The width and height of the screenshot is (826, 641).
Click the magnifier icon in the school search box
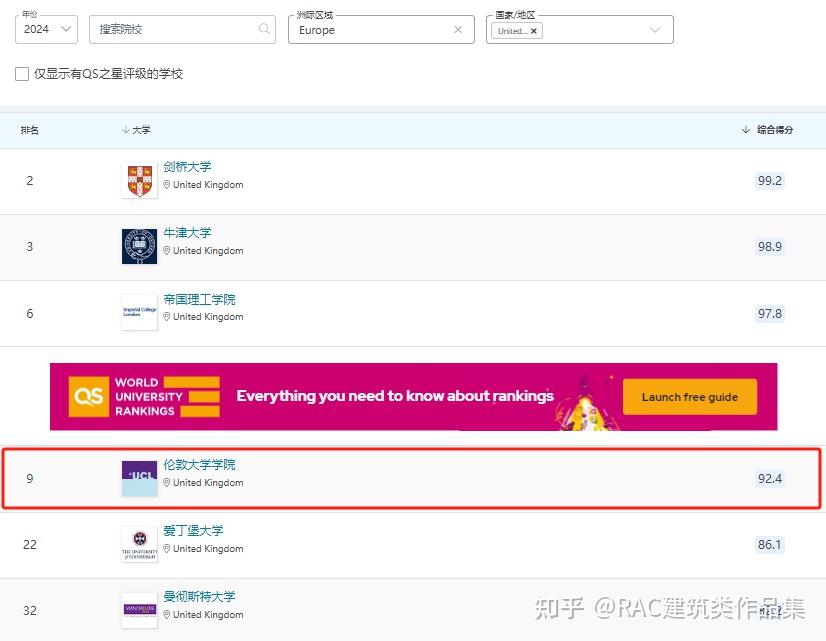(x=262, y=30)
